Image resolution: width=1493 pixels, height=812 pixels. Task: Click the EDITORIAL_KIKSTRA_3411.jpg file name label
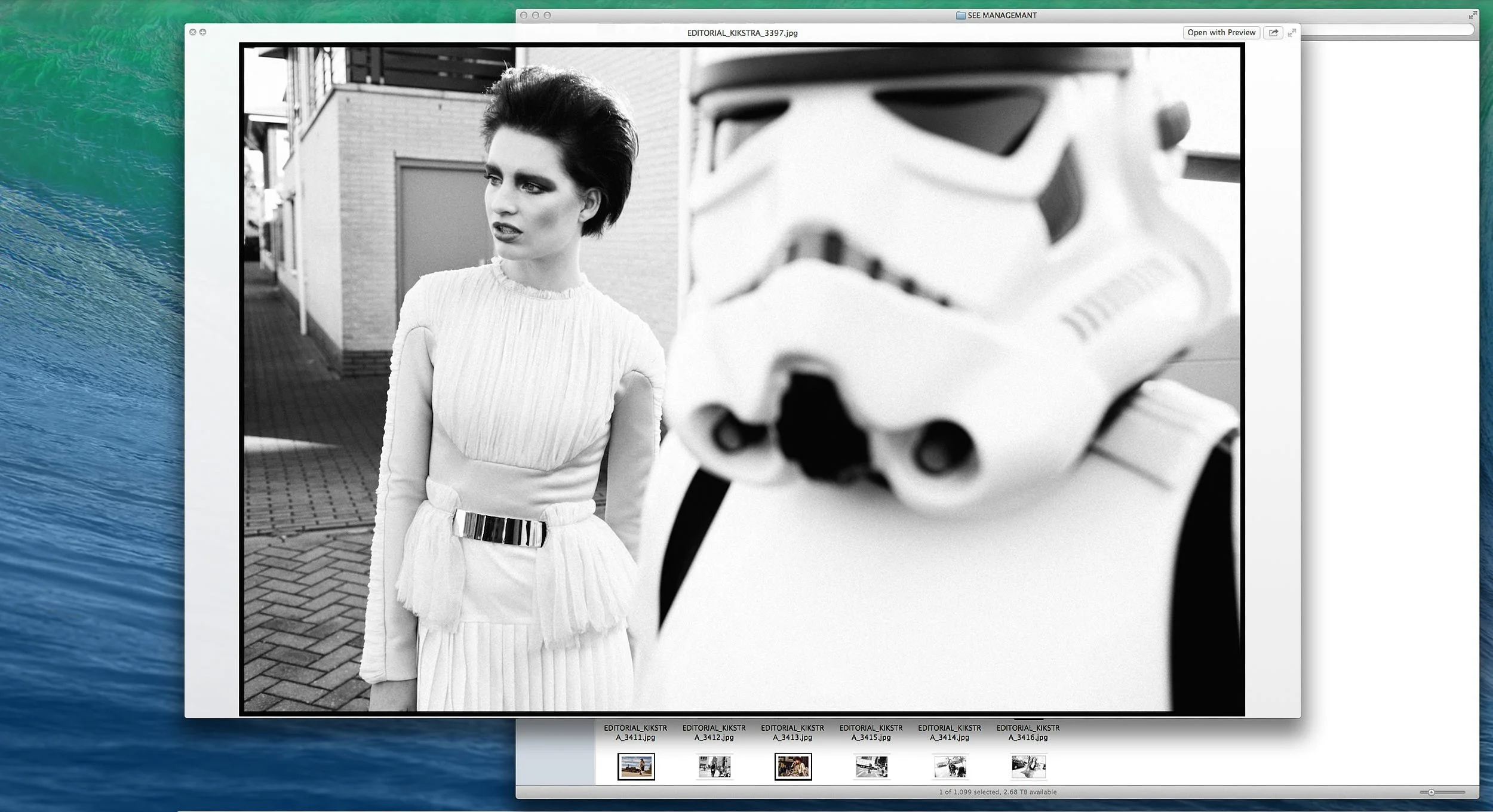click(635, 733)
